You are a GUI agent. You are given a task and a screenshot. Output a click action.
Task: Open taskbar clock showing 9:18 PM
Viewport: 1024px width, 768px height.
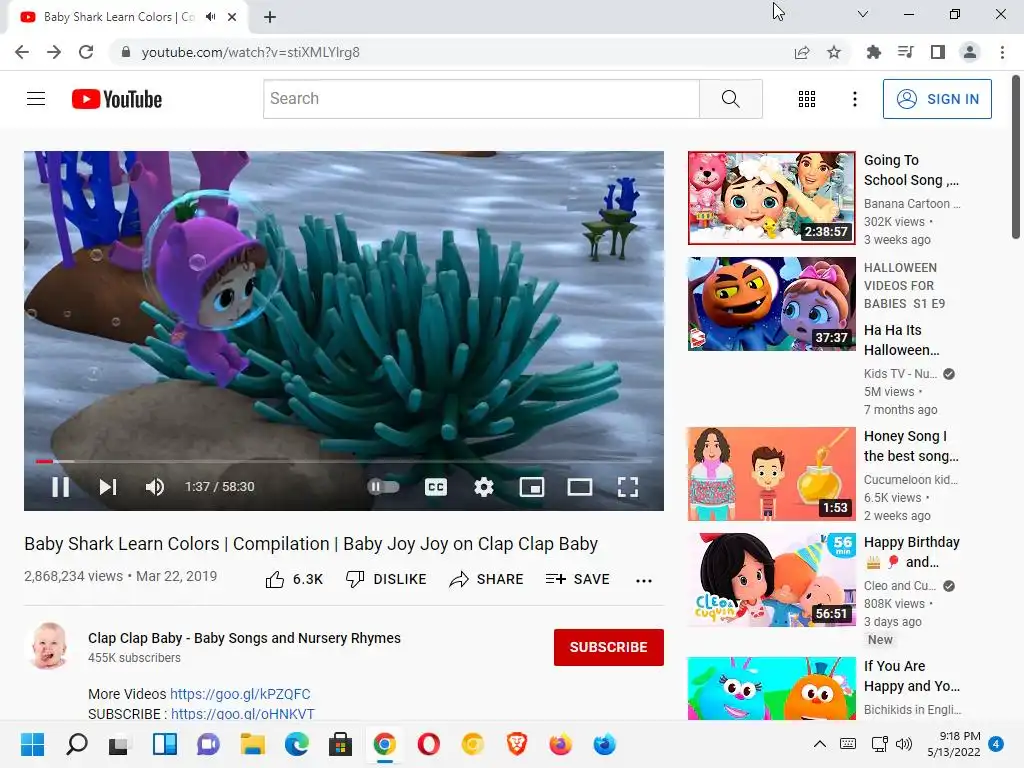pos(954,744)
